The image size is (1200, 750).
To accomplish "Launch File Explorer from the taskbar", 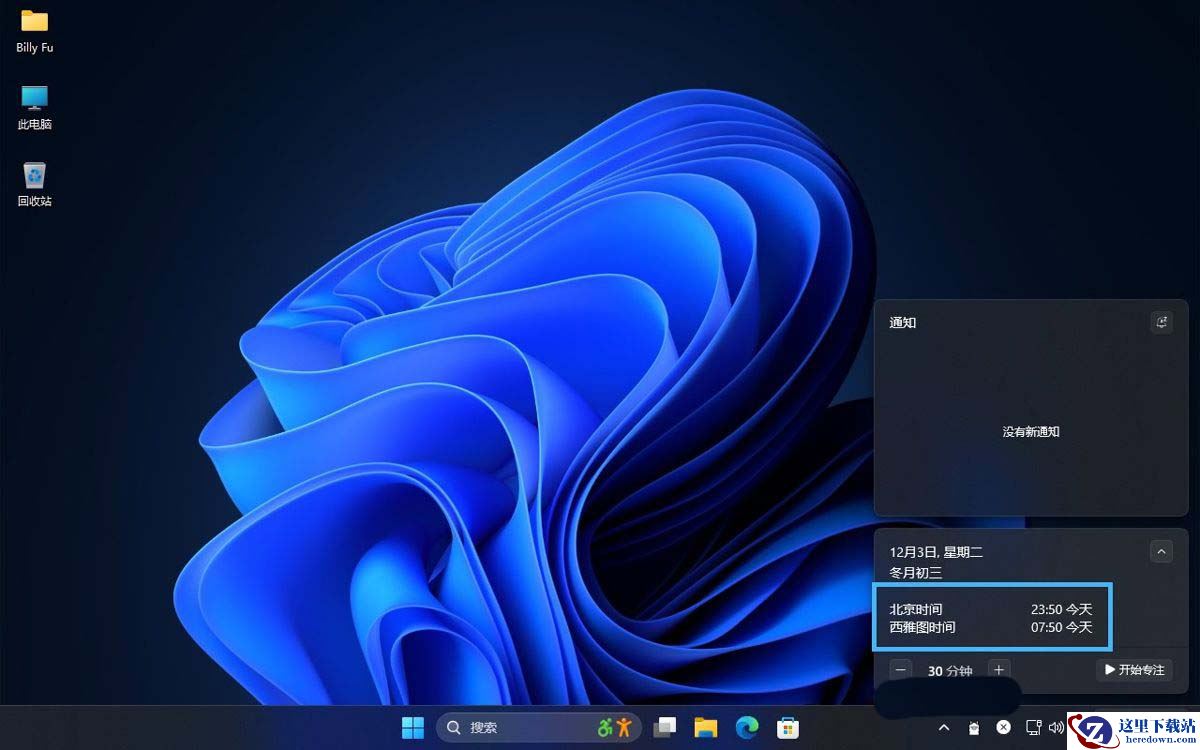I will [706, 727].
